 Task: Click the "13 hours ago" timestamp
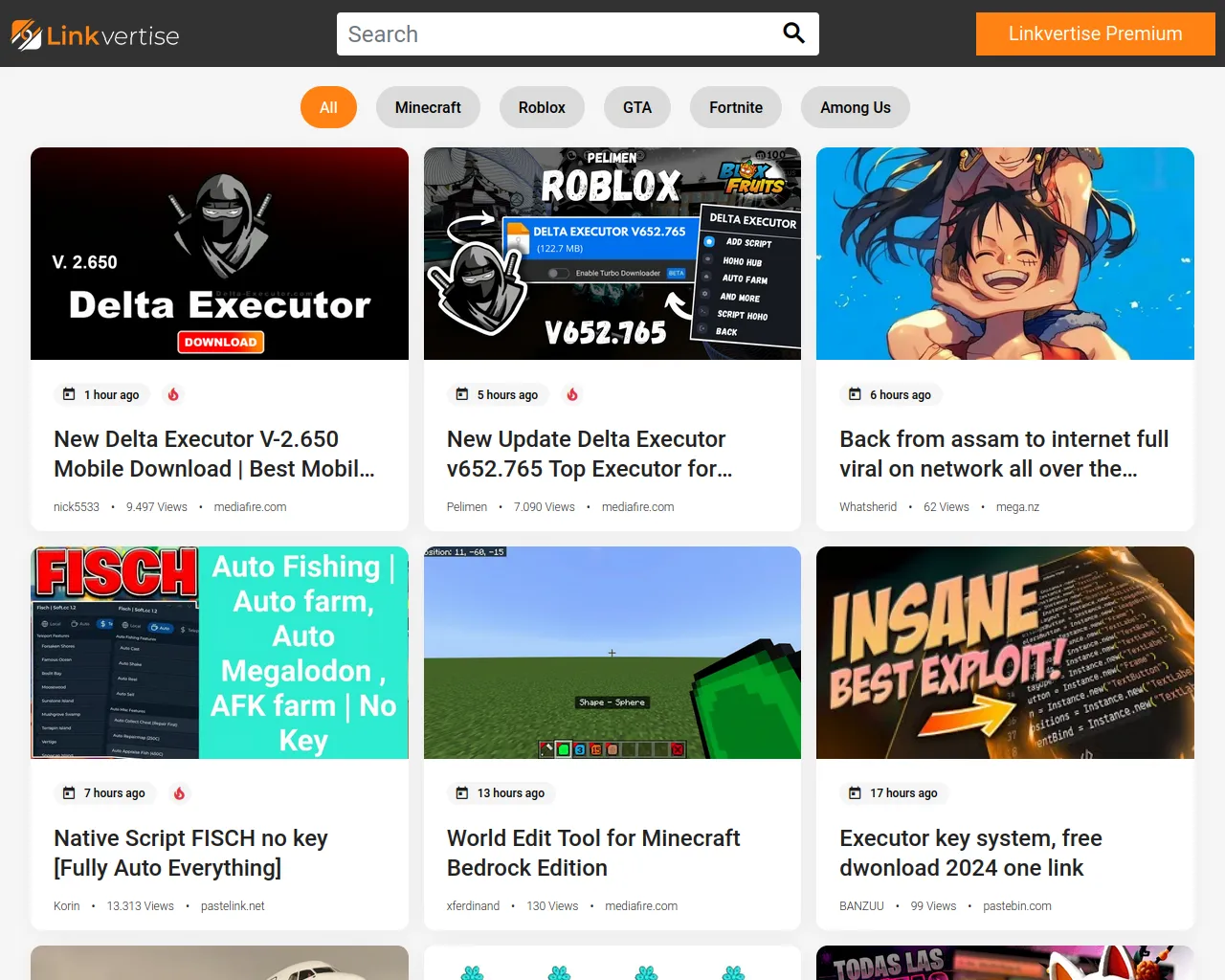511,792
